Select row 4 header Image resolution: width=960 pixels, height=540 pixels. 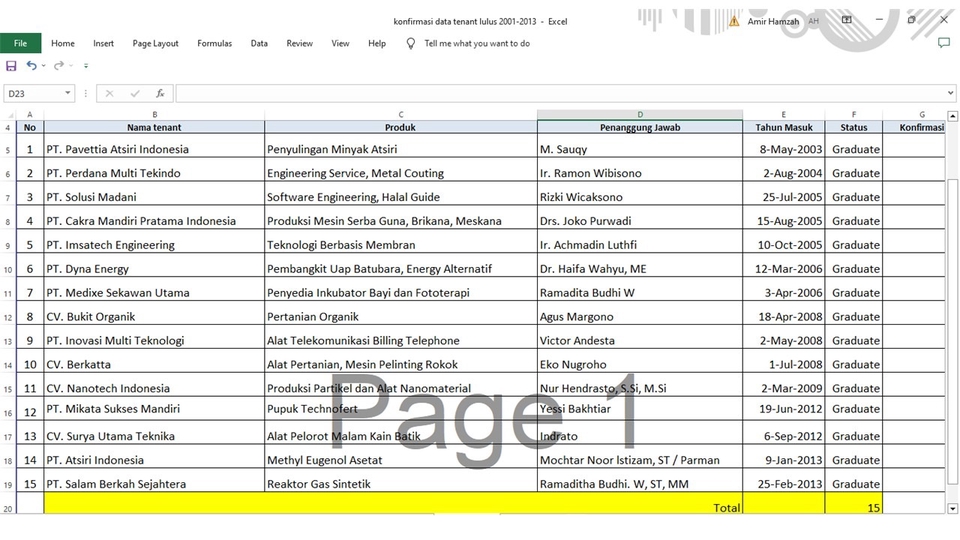point(8,127)
